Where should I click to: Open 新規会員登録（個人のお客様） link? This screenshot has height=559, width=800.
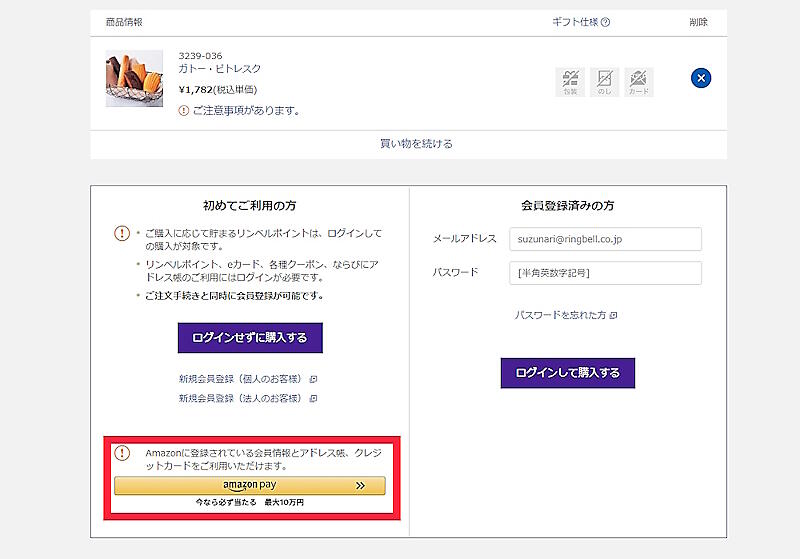coord(241,379)
